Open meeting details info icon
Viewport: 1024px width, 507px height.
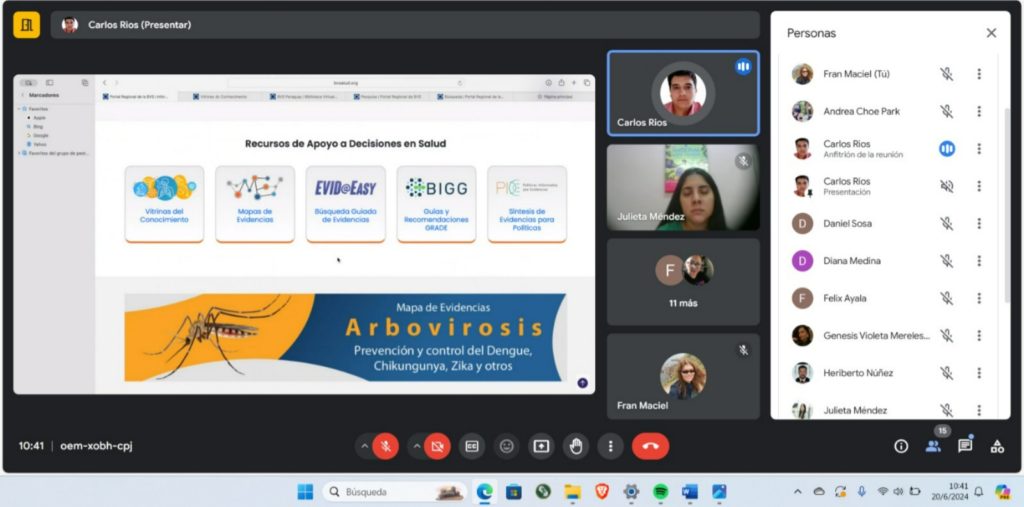[x=901, y=446]
